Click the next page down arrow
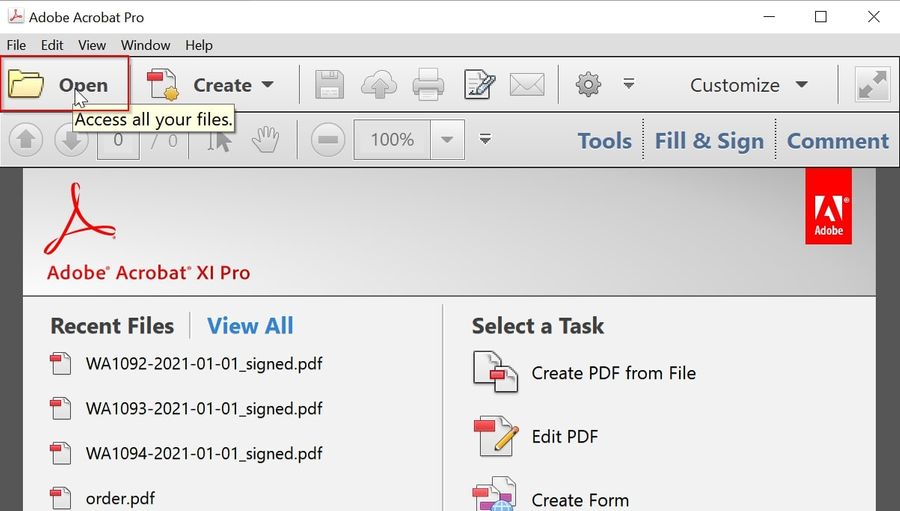Screen dimensions: 900x511 [x=71, y=140]
